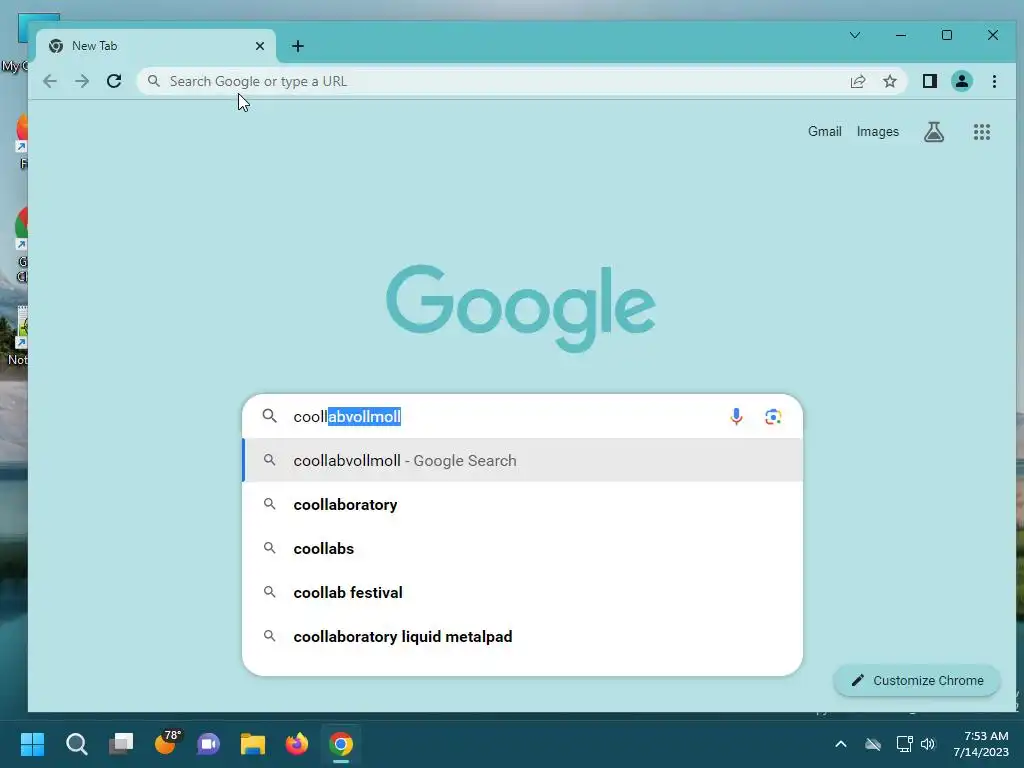The width and height of the screenshot is (1024, 768).
Task: Open the clock showing 7:53 AM
Action: (980, 744)
